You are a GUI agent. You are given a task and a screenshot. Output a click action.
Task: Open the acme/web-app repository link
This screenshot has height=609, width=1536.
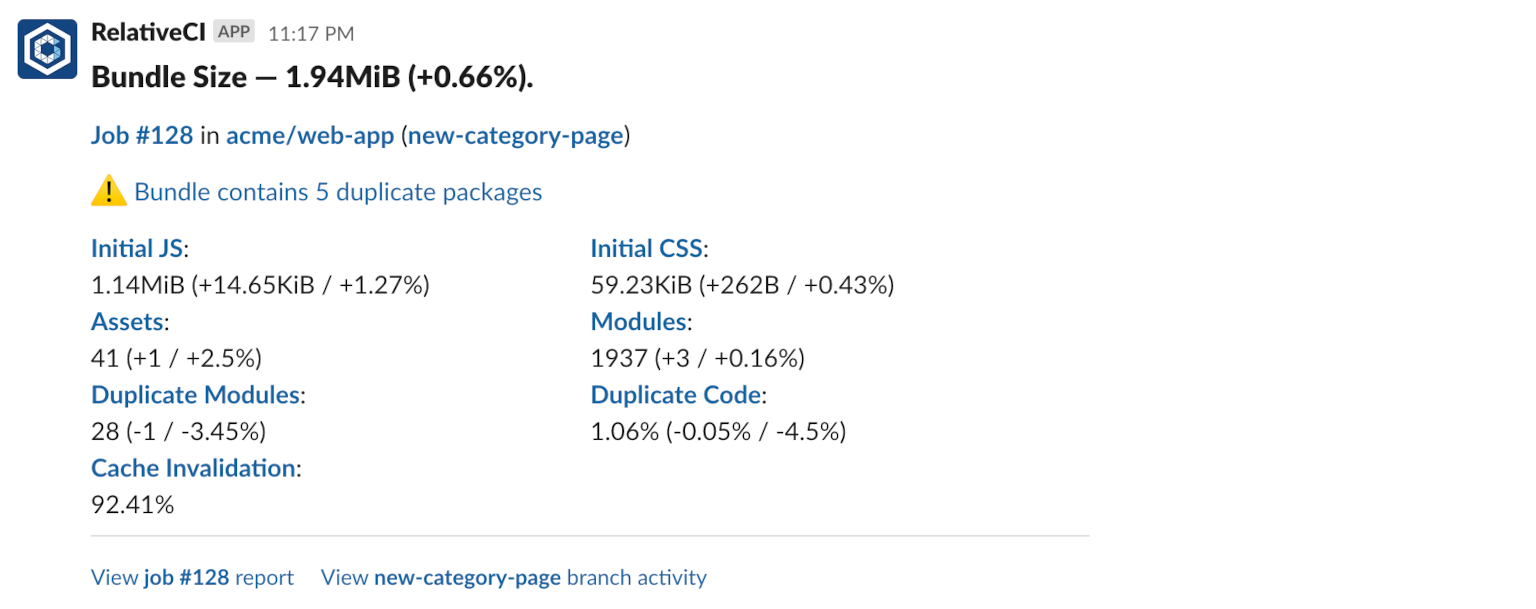310,136
